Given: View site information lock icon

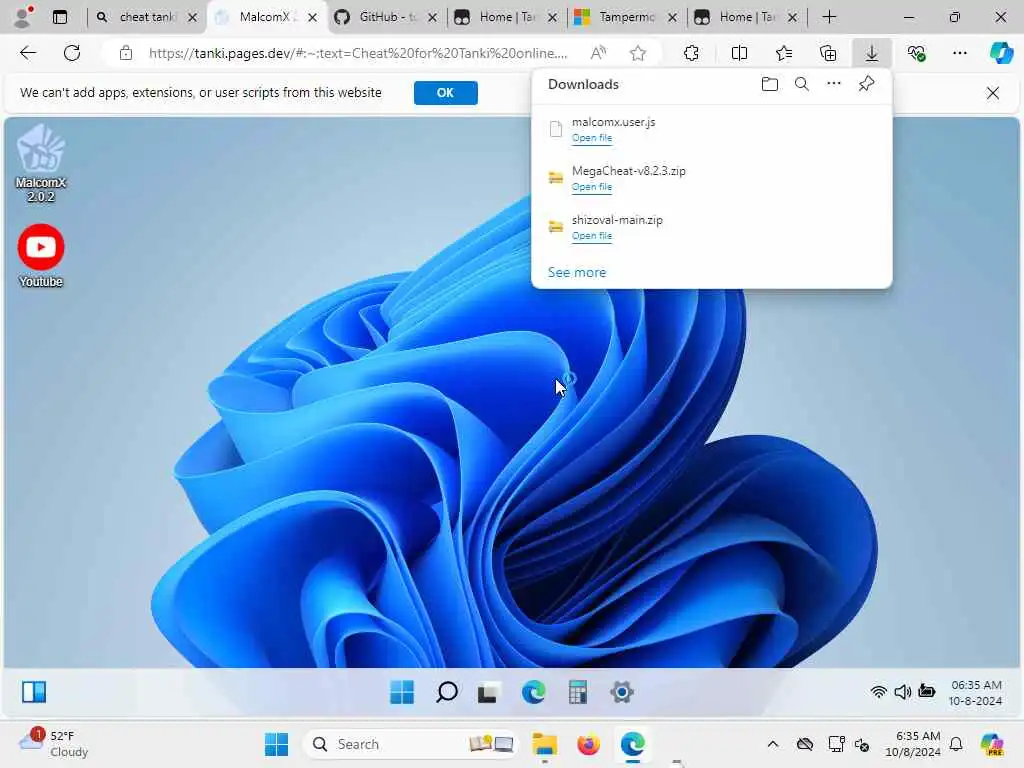Looking at the screenshot, I should pyautogui.click(x=126, y=53).
